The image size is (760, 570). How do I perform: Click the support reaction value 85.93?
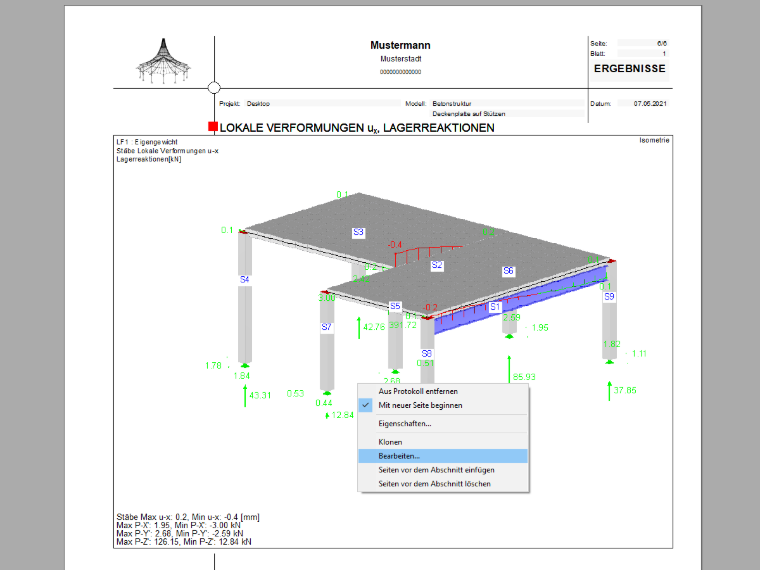tap(524, 377)
